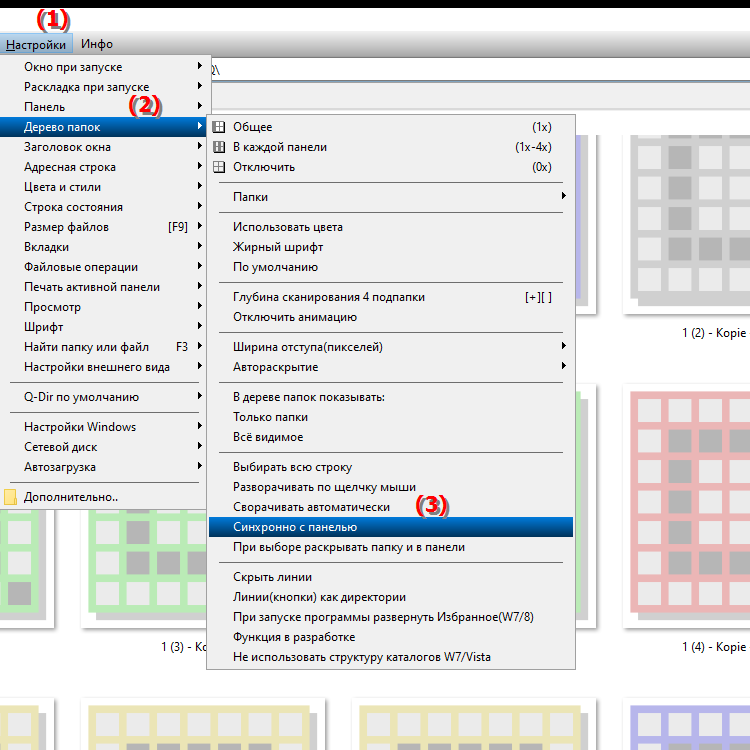The image size is (750, 750).
Task: Toggle Скрыть линии option
Action: [x=391, y=577]
